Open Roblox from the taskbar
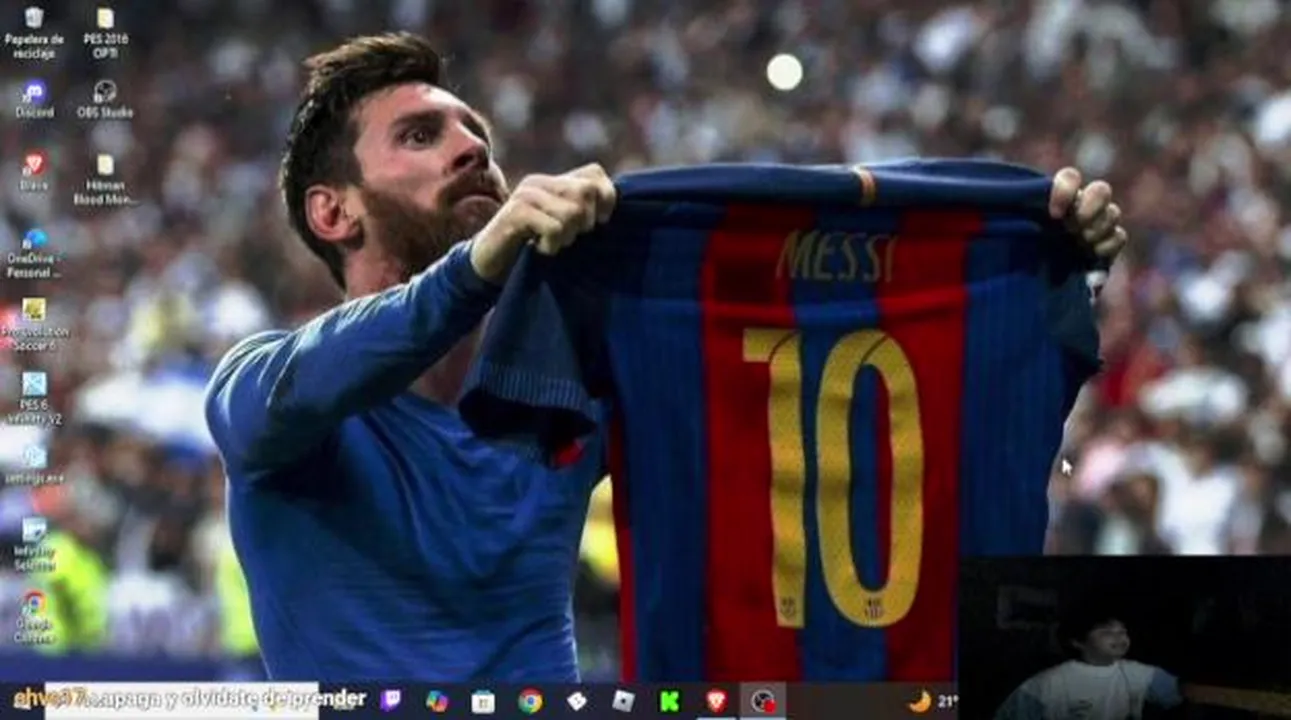This screenshot has height=720, width=1291. (623, 701)
